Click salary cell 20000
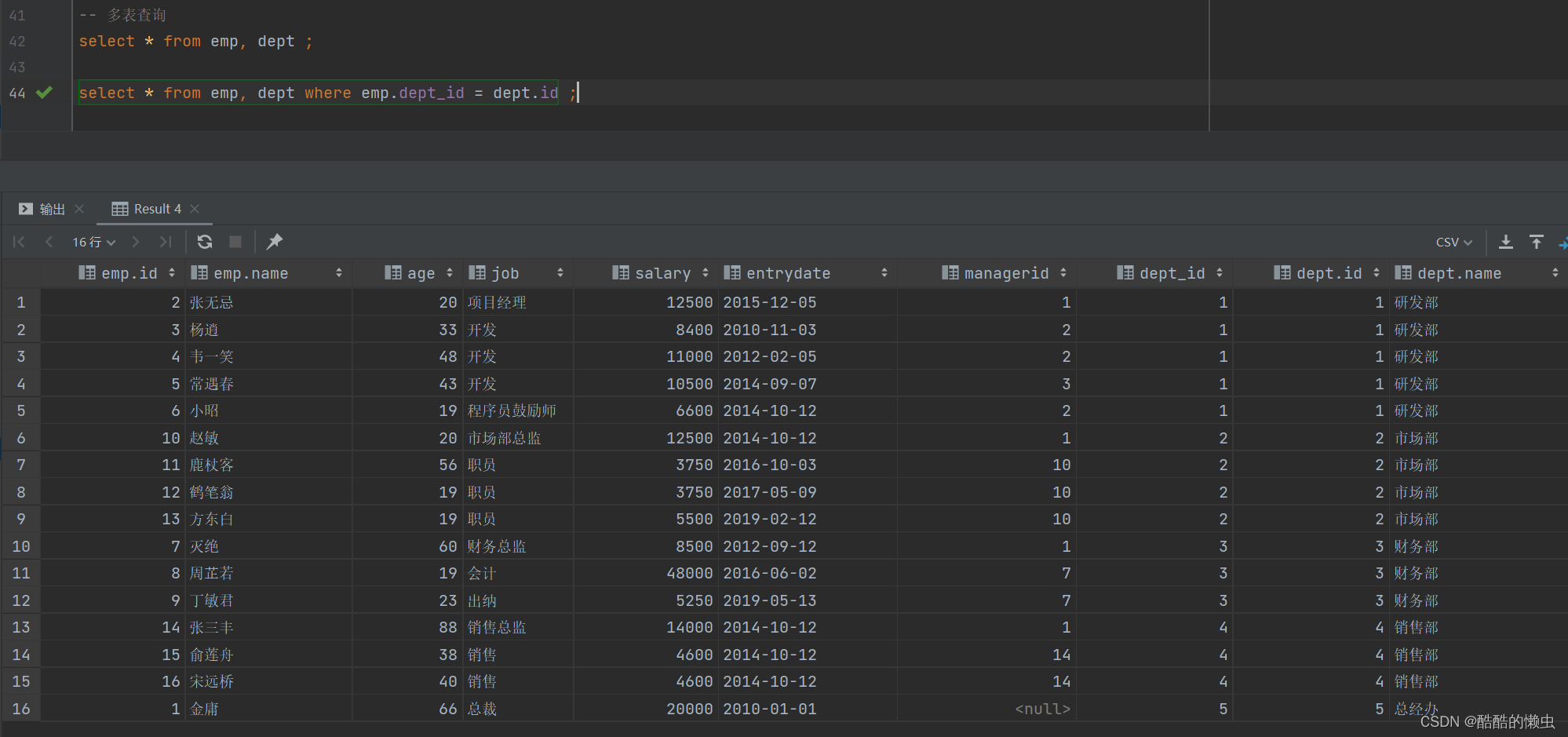This screenshot has height=737, width=1568. point(646,709)
